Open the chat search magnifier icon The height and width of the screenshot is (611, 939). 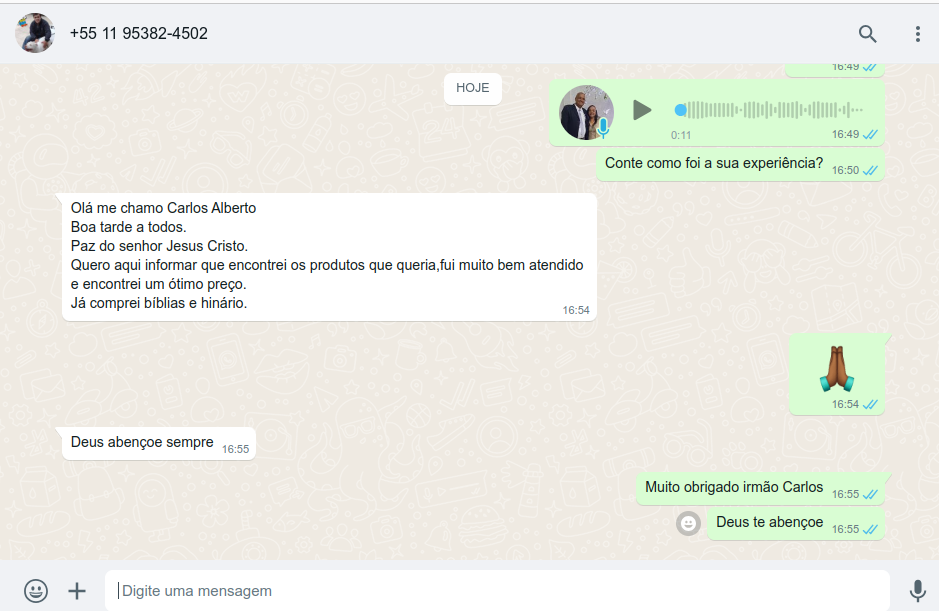coord(867,34)
